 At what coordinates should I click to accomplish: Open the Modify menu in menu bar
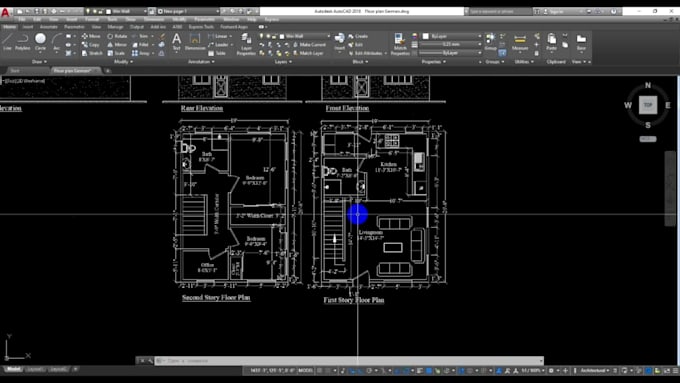(x=179, y=20)
